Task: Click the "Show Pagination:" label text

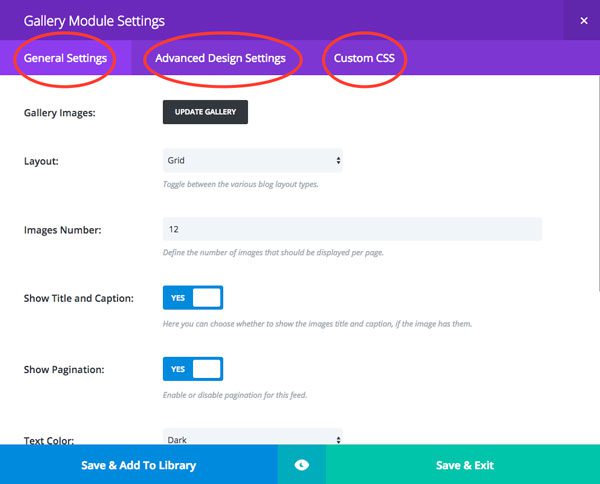Action: [x=64, y=369]
